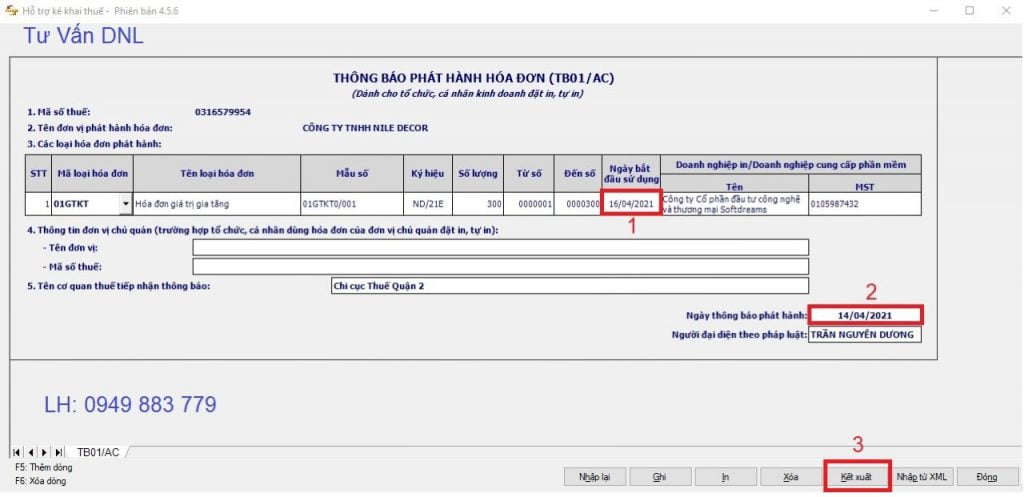This screenshot has width=1024, height=497.
Task: Select the MST cell 0105987432
Action: [865, 204]
